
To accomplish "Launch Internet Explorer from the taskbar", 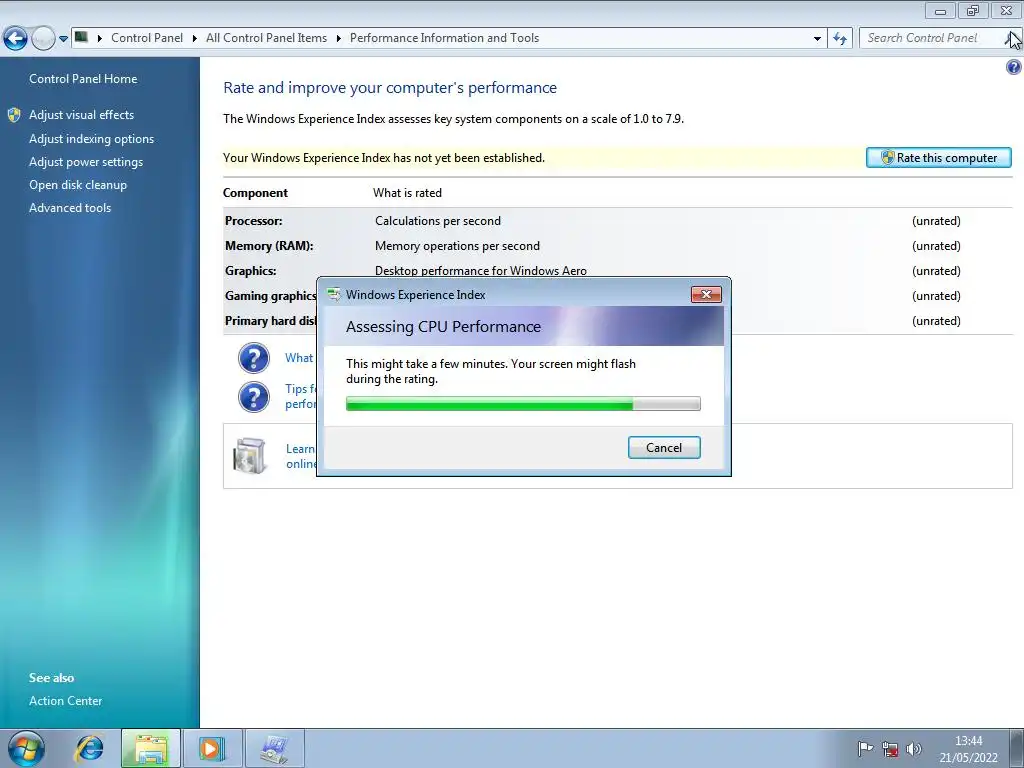I will [89, 748].
